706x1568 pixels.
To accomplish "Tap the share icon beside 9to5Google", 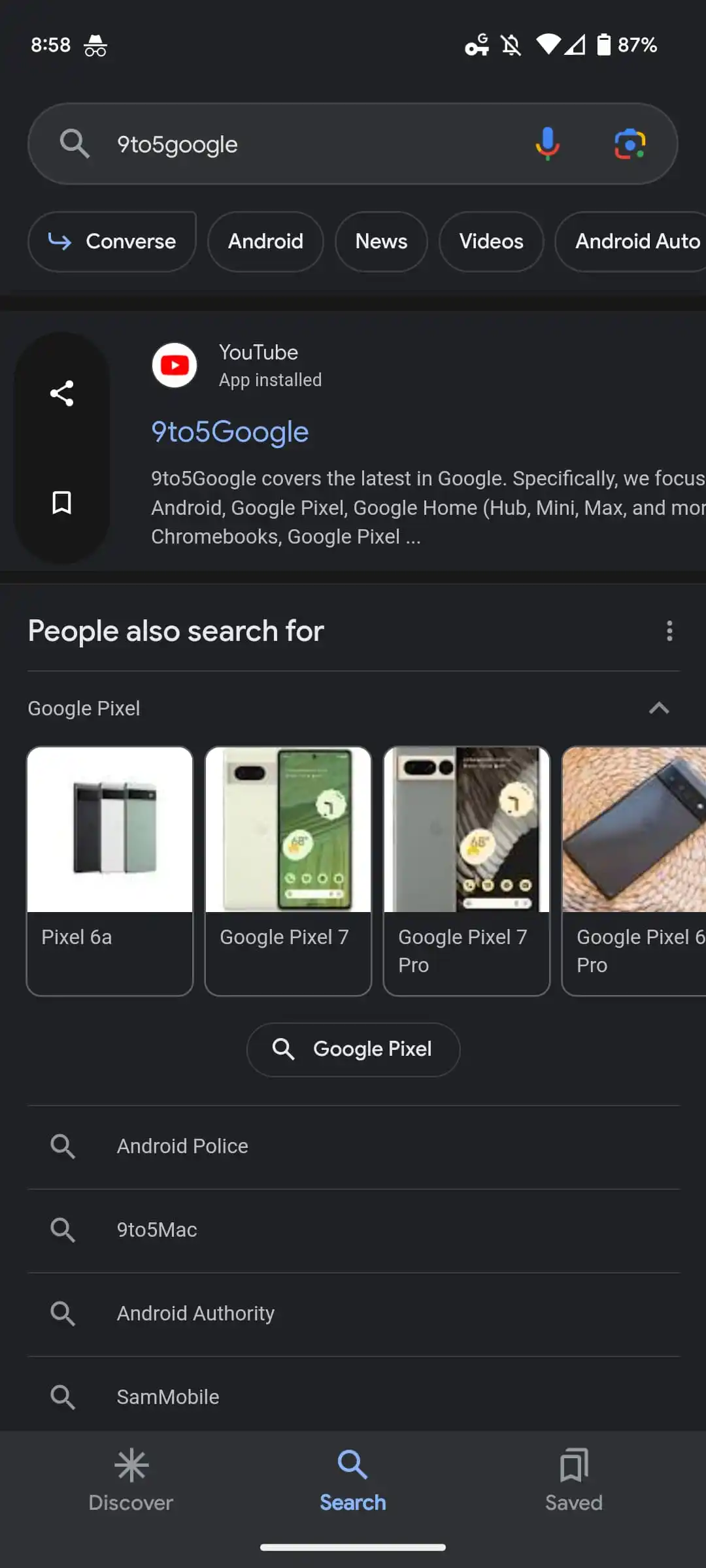I will point(61,393).
